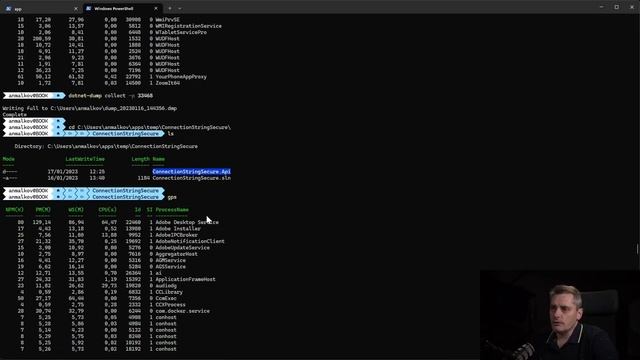Image resolution: width=640 pixels, height=360 pixels.
Task: Click the Adobe Installer process name
Action: (178, 229)
